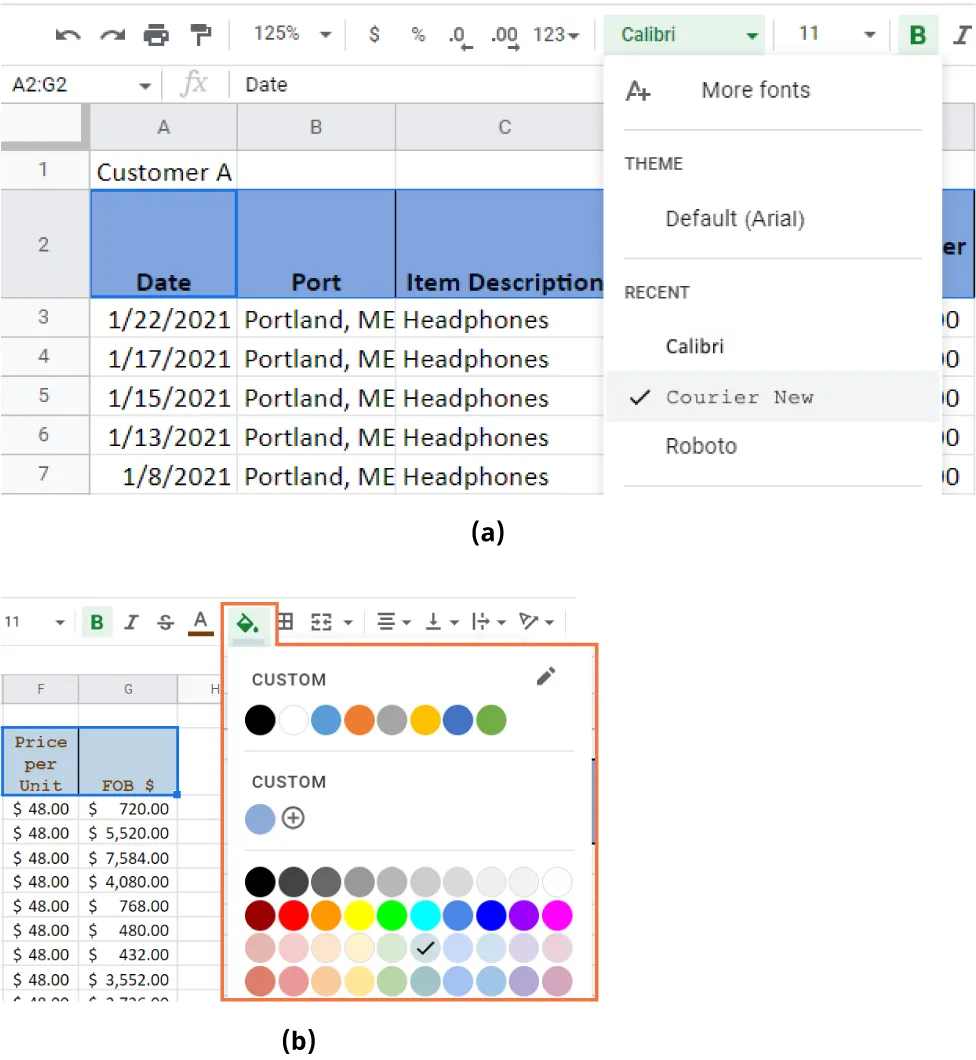
Task: Open the zoom level dropdown showing 125%
Action: (290, 34)
